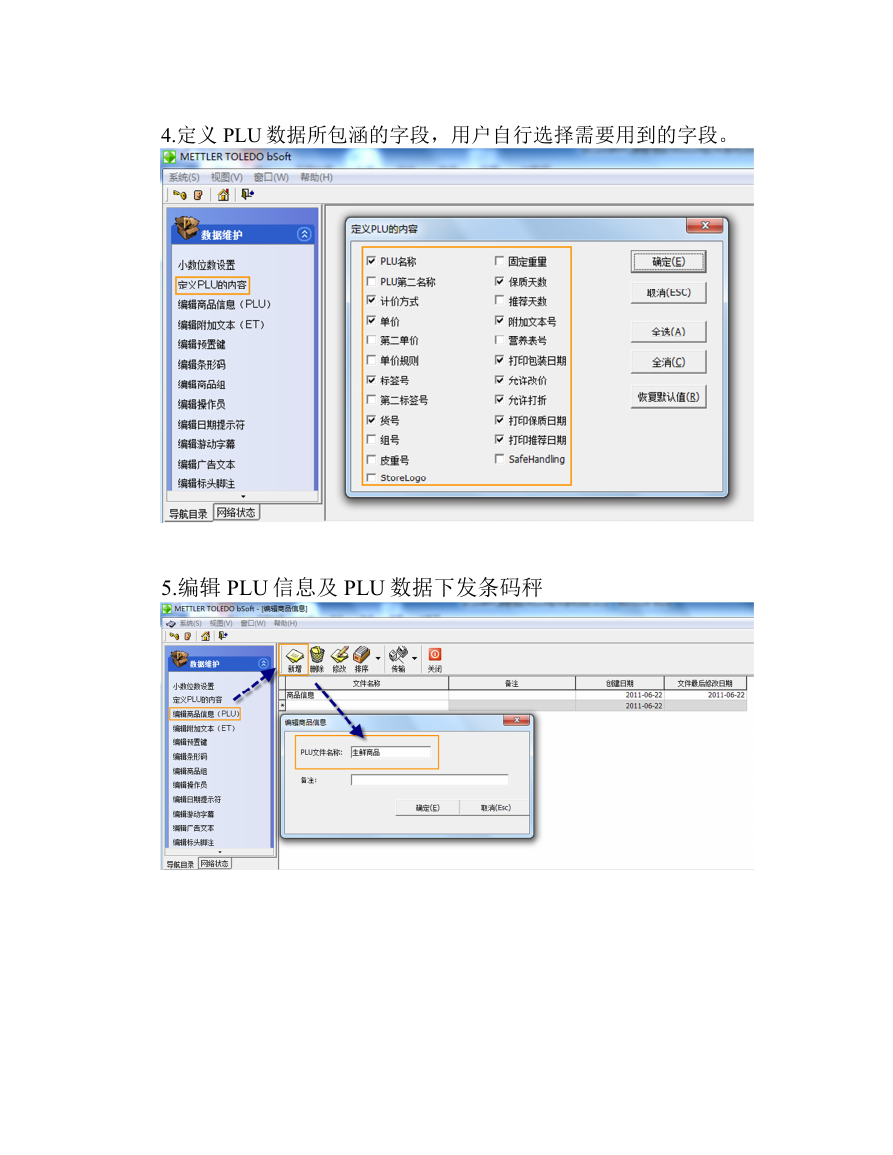Click the 修改 (modify) toolbar icon
This screenshot has height=1155, width=893.
tap(339, 659)
